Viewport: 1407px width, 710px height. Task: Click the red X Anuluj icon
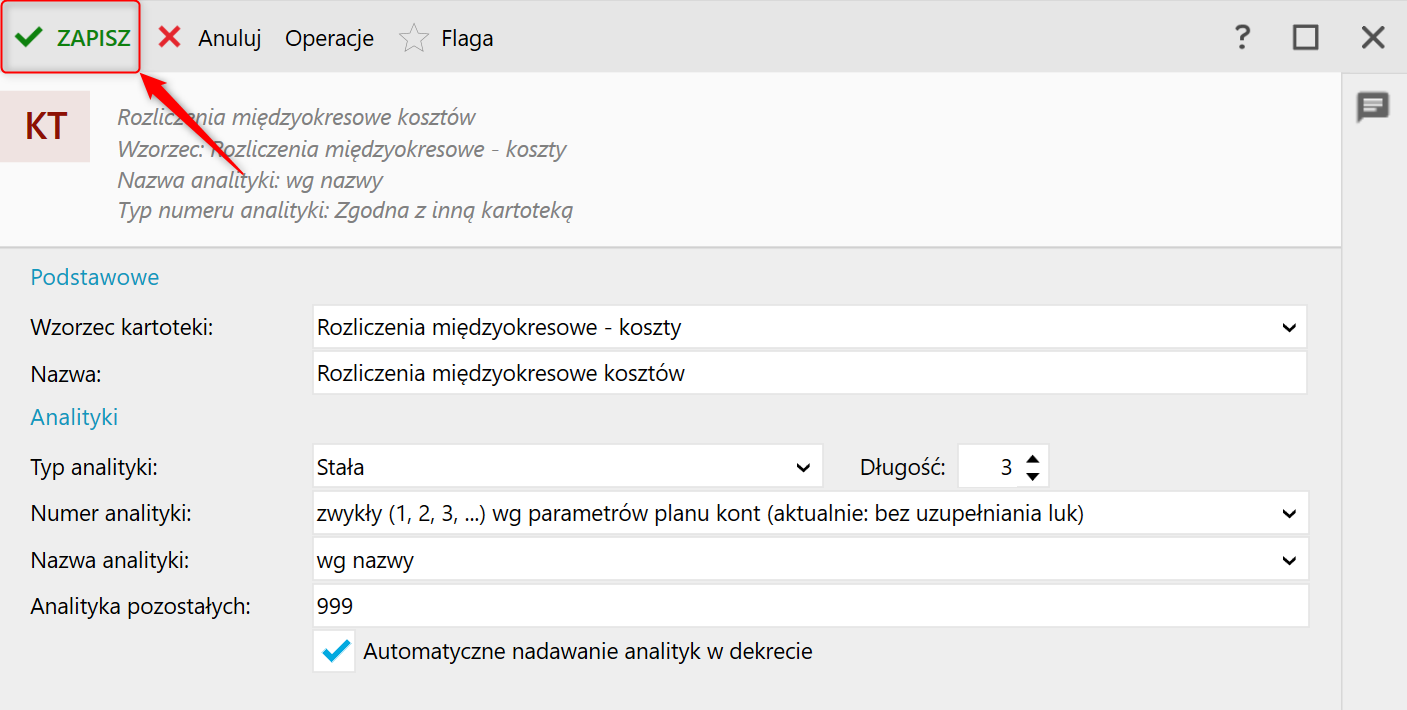tap(170, 38)
